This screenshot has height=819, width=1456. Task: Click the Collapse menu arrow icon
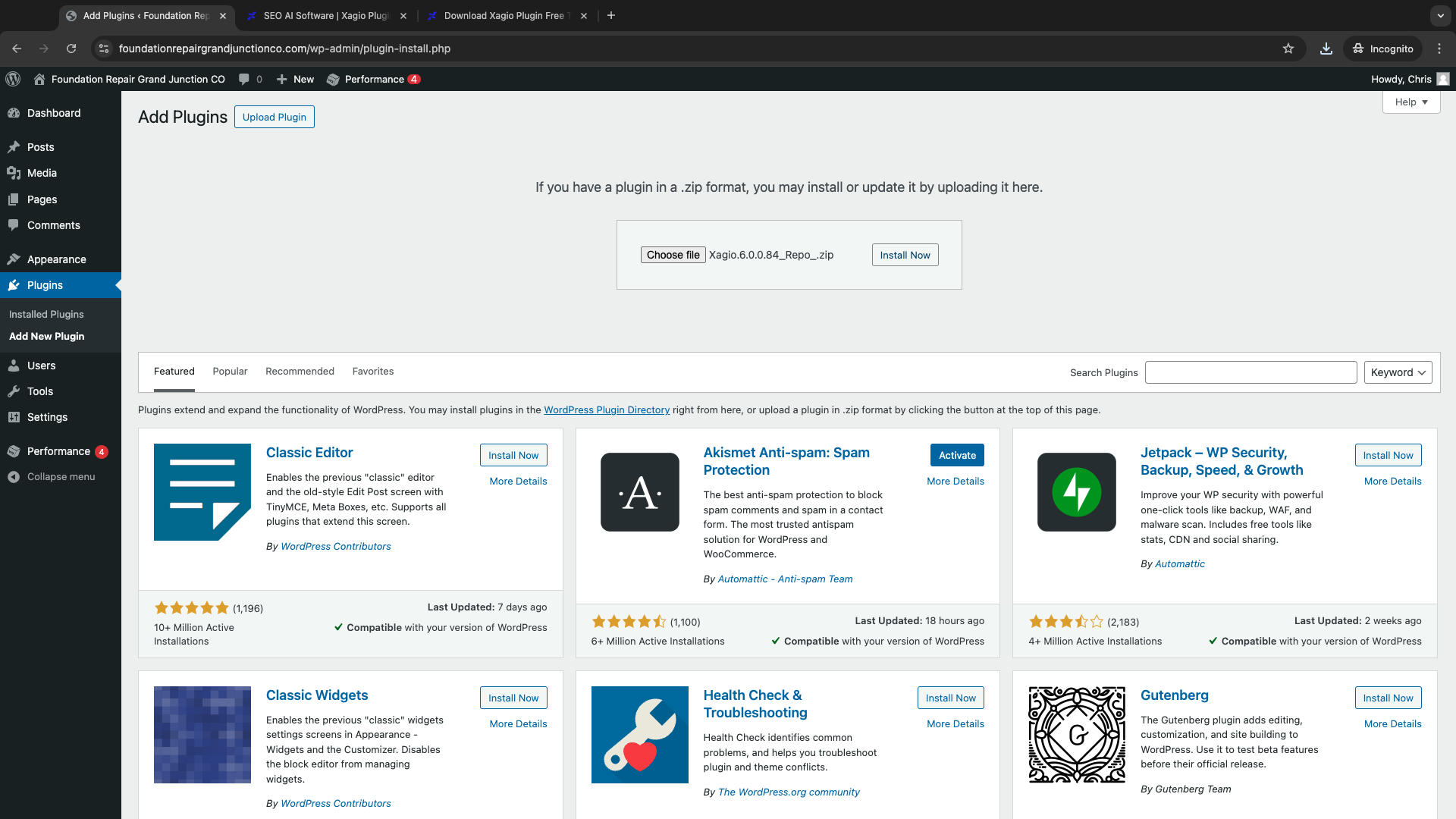tap(14, 477)
